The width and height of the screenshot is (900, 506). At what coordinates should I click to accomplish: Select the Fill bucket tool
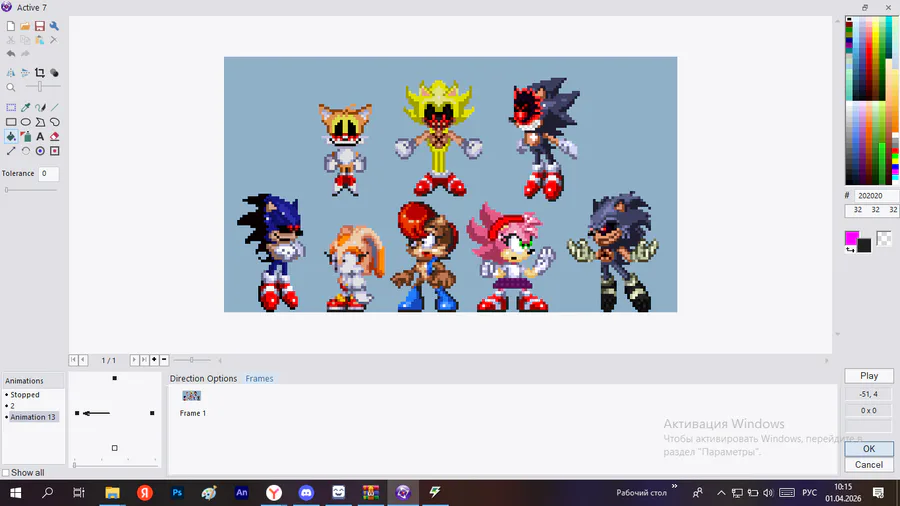click(x=11, y=137)
